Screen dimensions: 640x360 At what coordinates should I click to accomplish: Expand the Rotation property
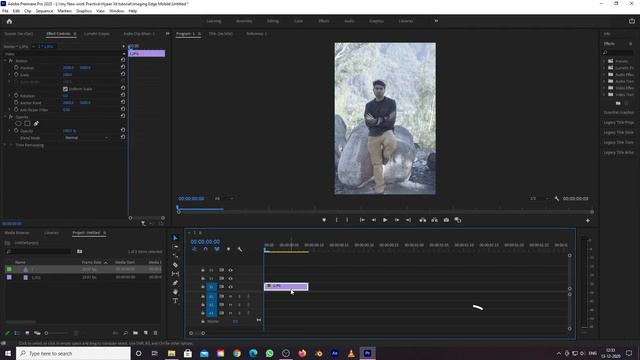pos(10,95)
